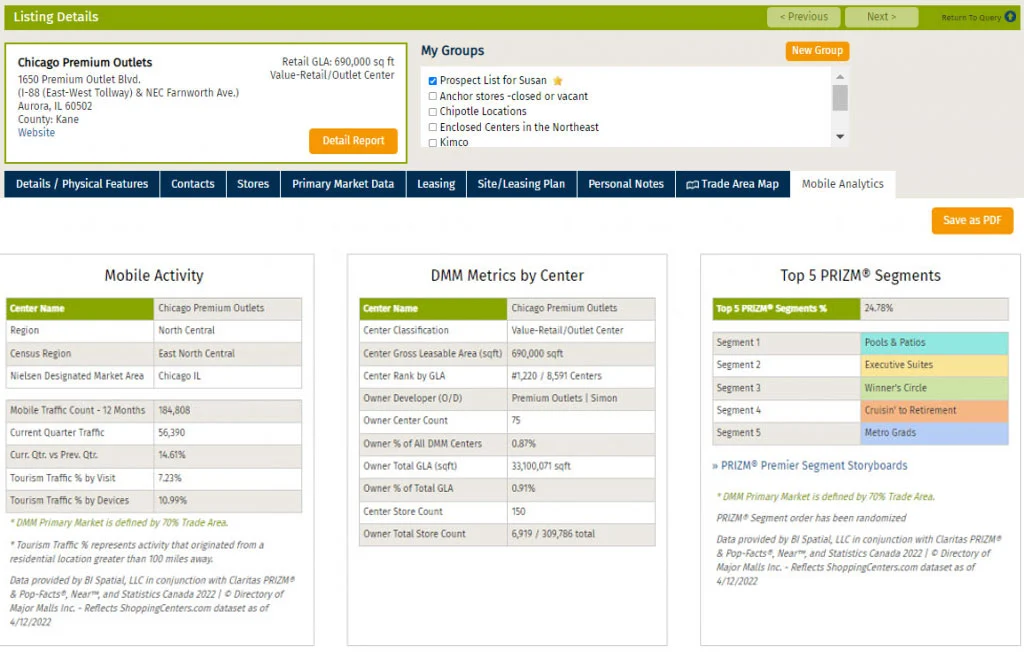Open the Site/Leasing Plan tab
This screenshot has height=664, width=1024.
click(521, 184)
